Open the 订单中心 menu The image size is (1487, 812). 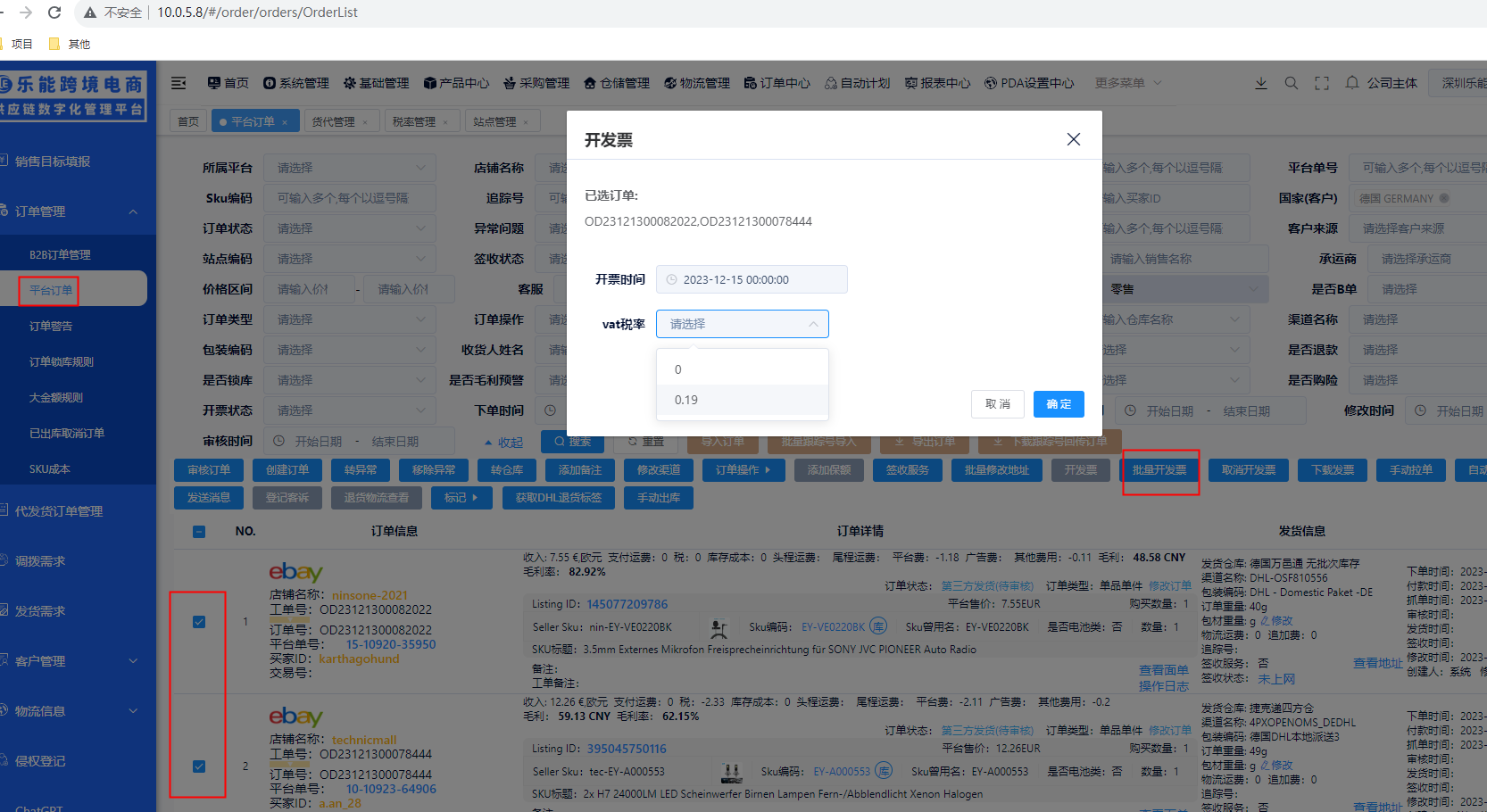click(777, 82)
